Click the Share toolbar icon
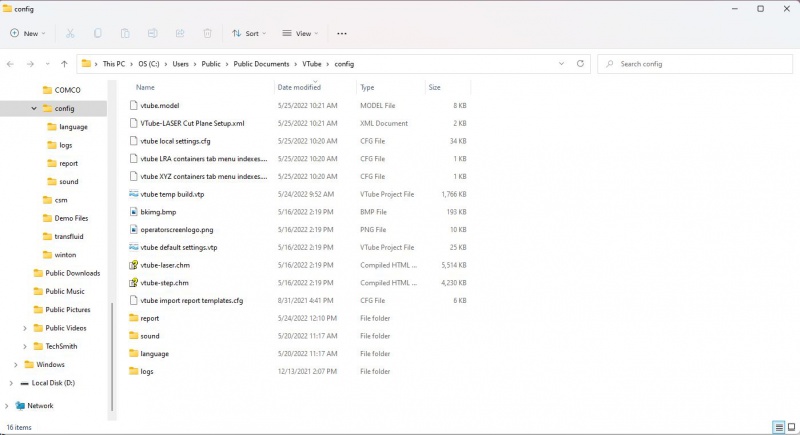The height and width of the screenshot is (435, 800). pos(180,33)
